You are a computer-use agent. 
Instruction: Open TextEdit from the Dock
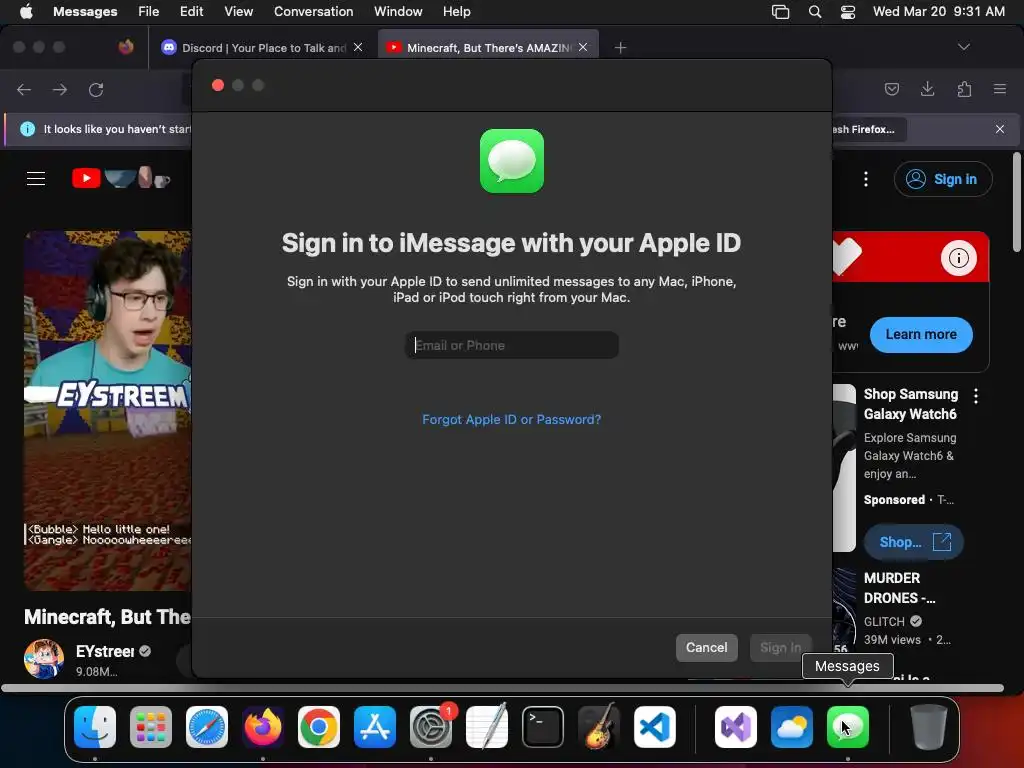(487, 727)
